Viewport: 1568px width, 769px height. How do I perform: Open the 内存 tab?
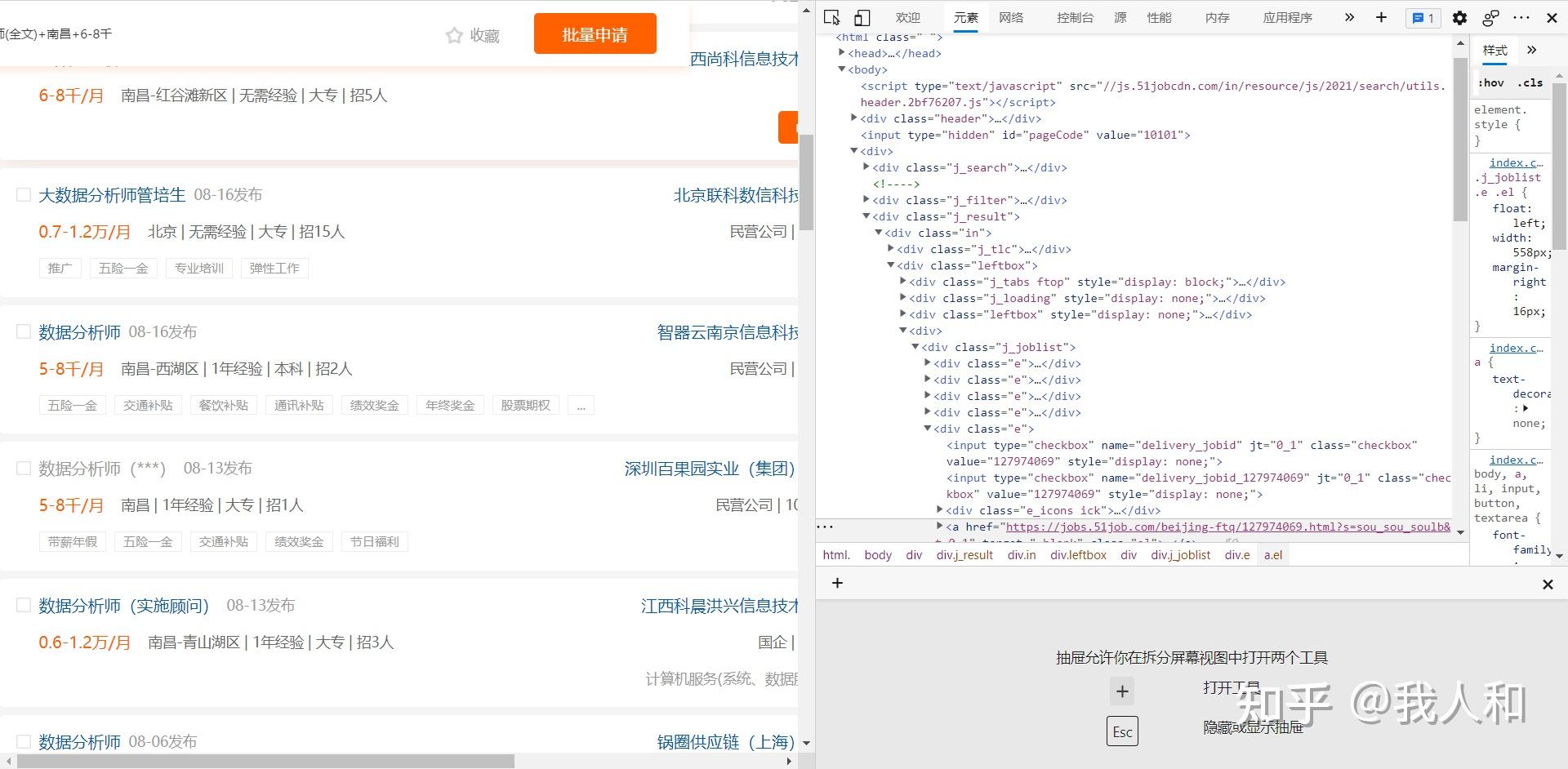coord(1217,18)
